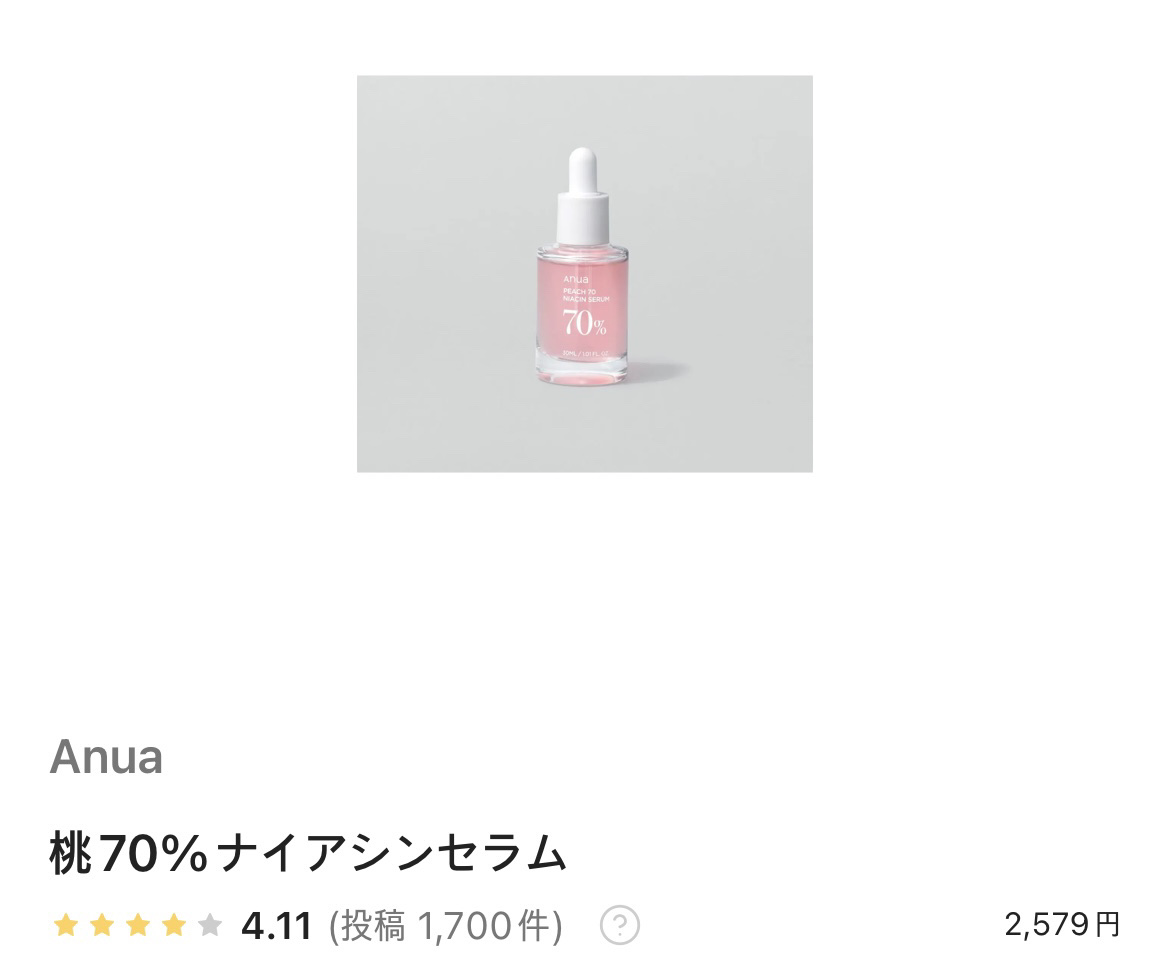
Task: Open the Anua brand link
Action: point(106,757)
